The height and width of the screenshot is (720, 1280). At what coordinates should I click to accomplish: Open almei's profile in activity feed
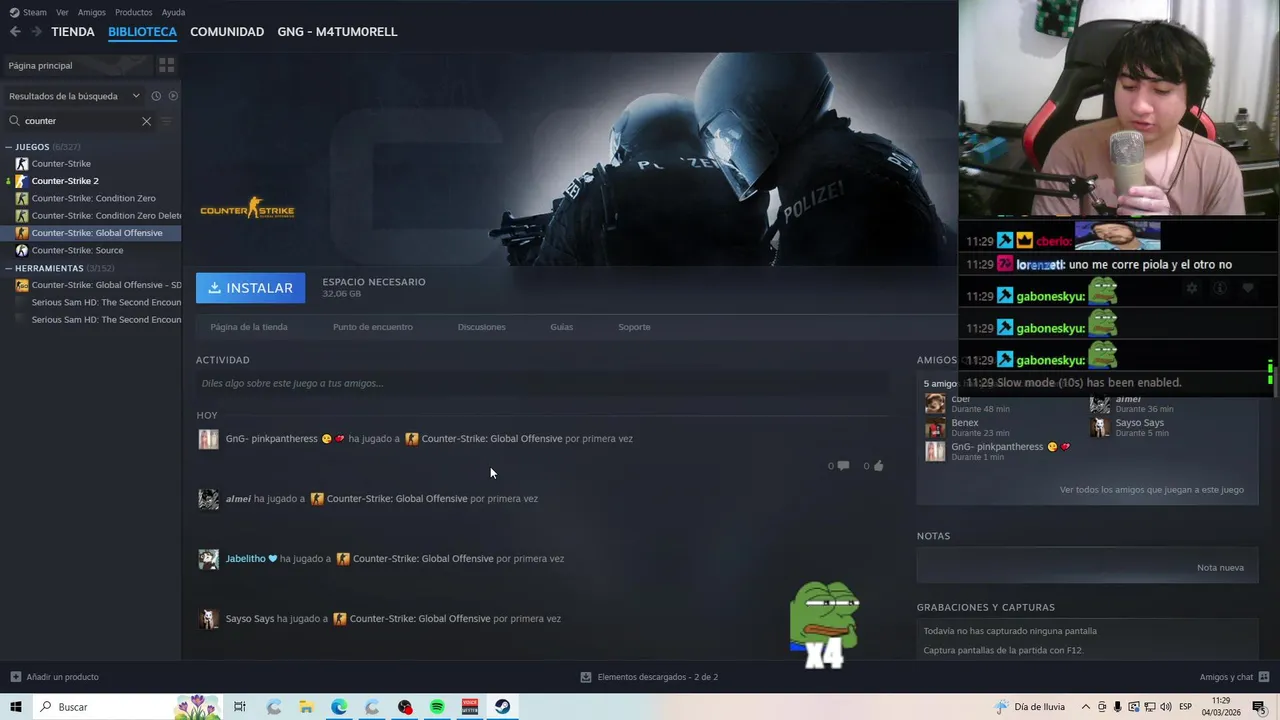[238, 499]
